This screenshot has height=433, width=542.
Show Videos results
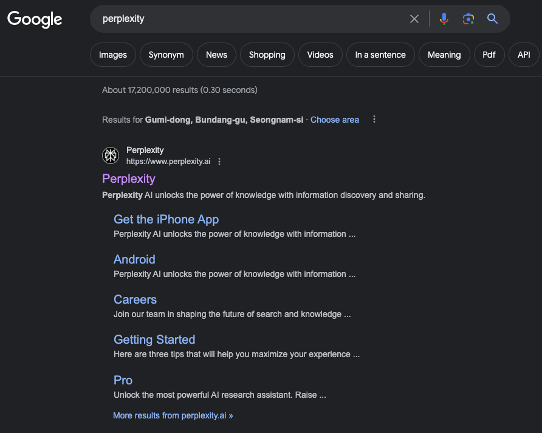point(320,55)
